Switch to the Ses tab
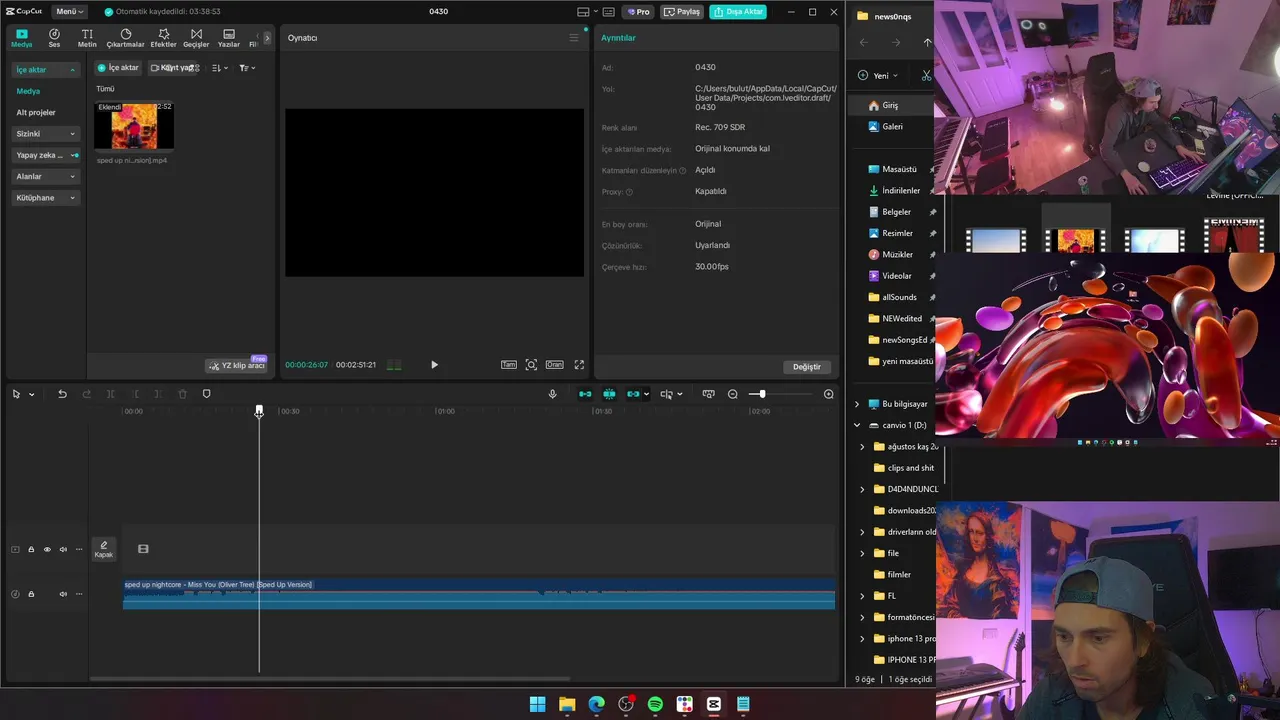 point(54,38)
